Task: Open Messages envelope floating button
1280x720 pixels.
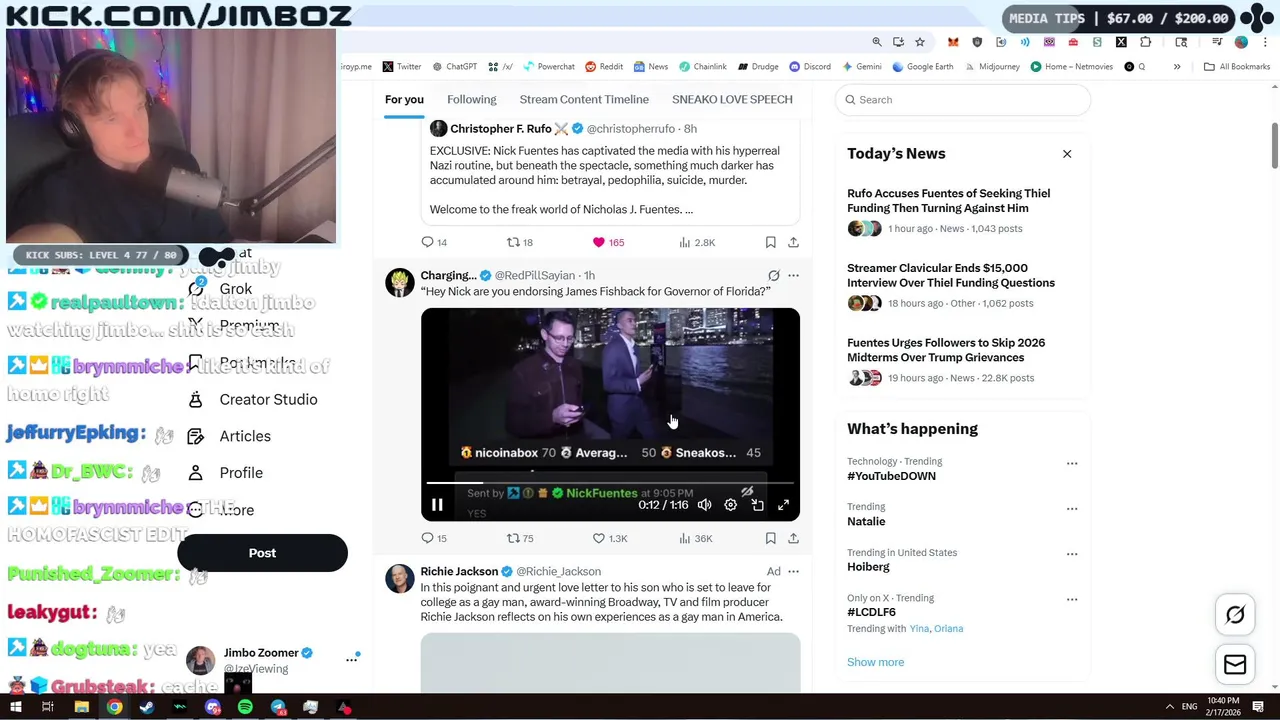Action: coord(1235,664)
